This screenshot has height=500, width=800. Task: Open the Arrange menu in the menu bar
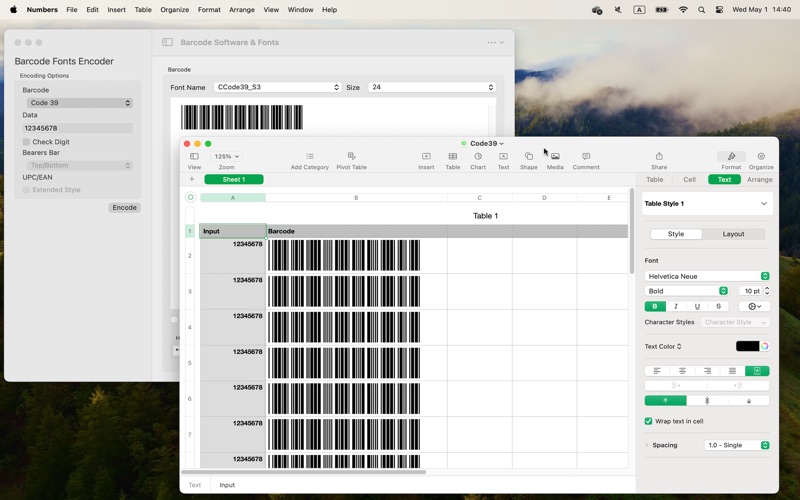point(242,10)
